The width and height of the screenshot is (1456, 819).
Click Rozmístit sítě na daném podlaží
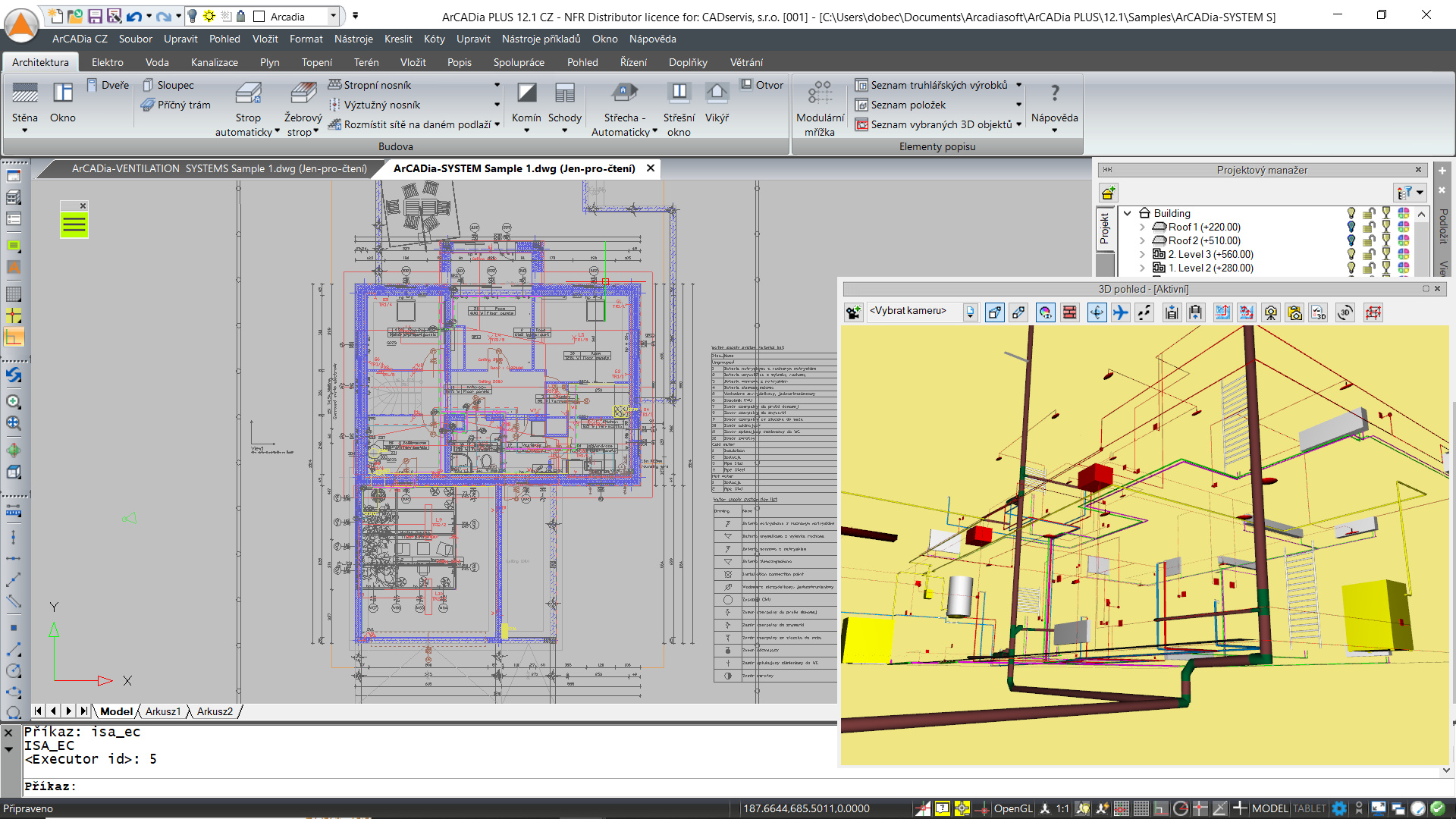(x=410, y=124)
